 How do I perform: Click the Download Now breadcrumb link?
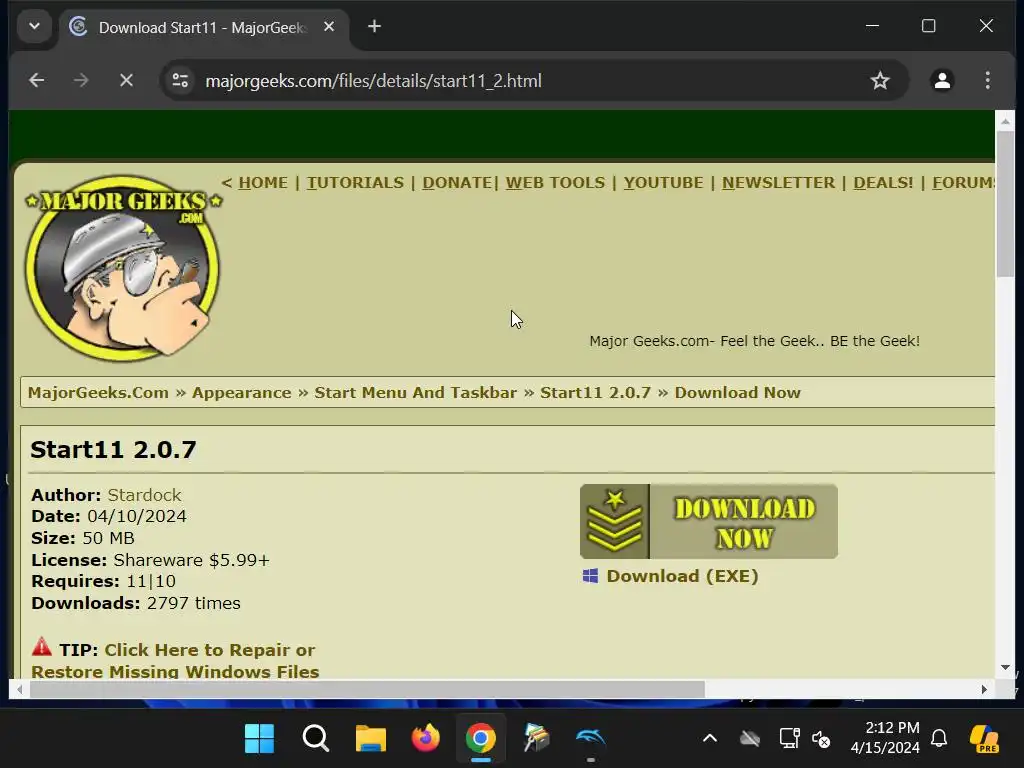pos(737,392)
